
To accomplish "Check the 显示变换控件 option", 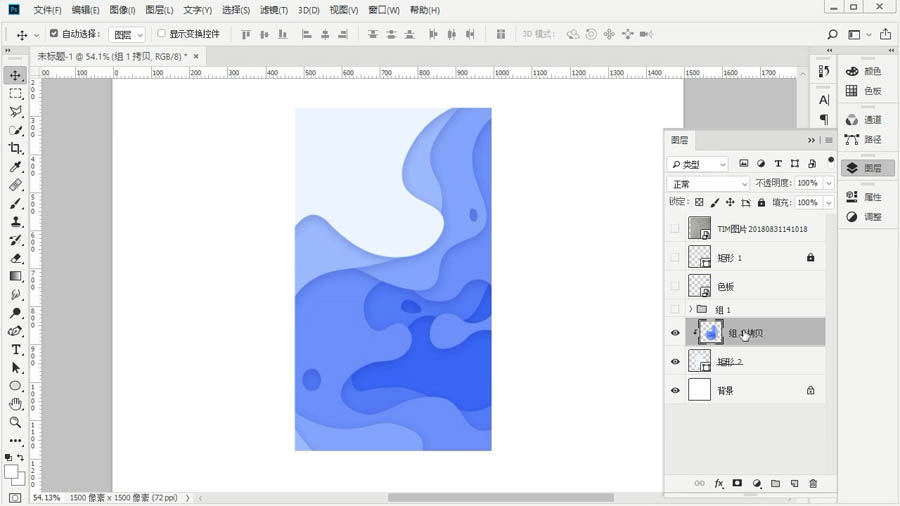I will tap(162, 34).
